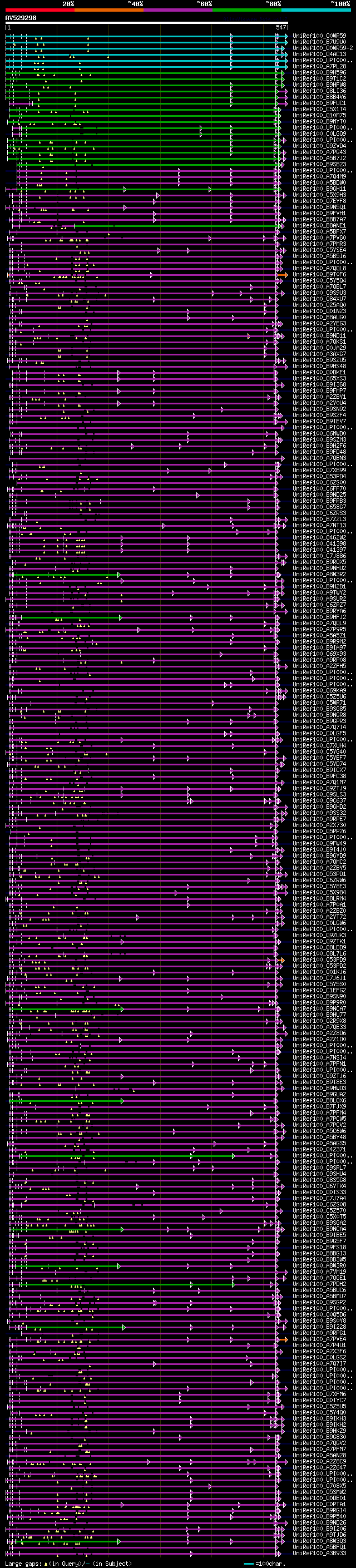Select hit label UniRef100_Q9S9U3

click(x=319, y=293)
